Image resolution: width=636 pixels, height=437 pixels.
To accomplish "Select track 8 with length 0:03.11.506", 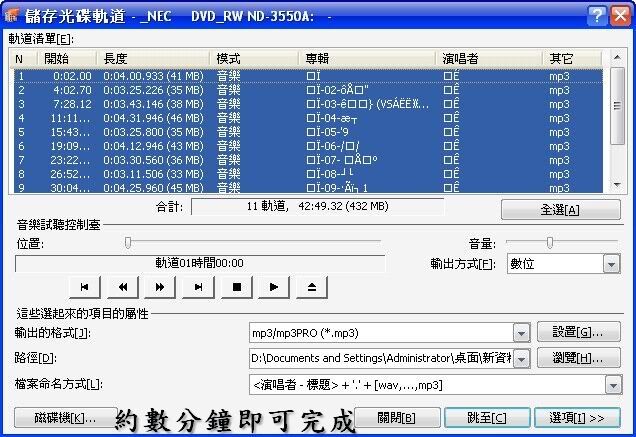I will point(308,174).
